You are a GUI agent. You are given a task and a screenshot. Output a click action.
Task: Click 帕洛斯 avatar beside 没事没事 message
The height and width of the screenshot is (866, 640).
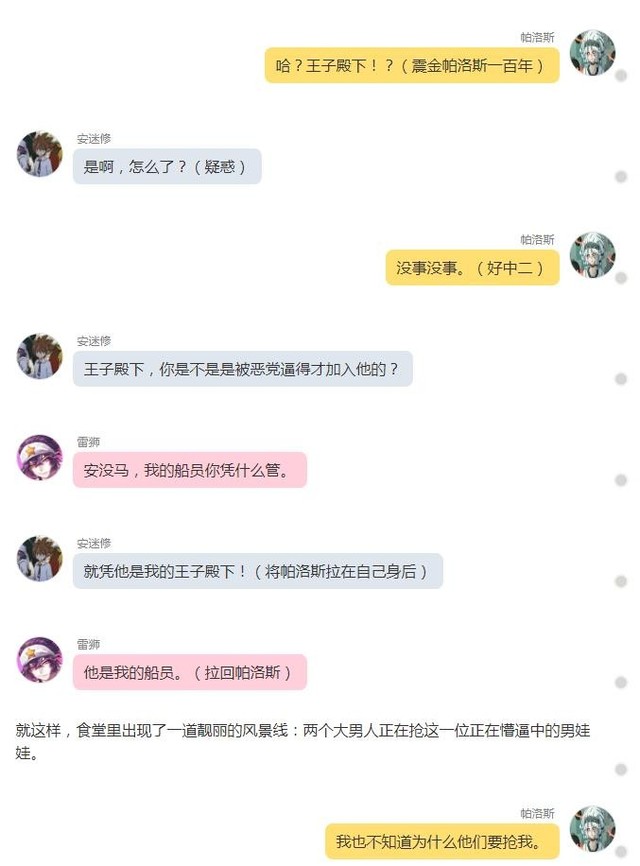[x=592, y=255]
